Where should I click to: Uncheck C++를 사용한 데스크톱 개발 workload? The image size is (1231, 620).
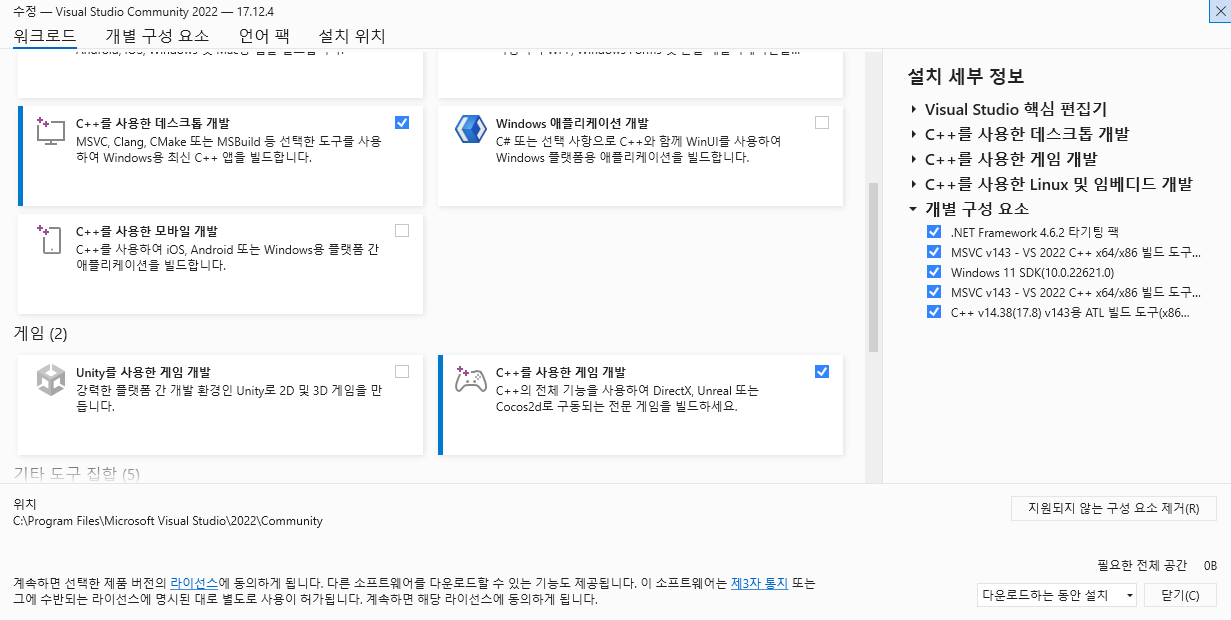pos(402,122)
